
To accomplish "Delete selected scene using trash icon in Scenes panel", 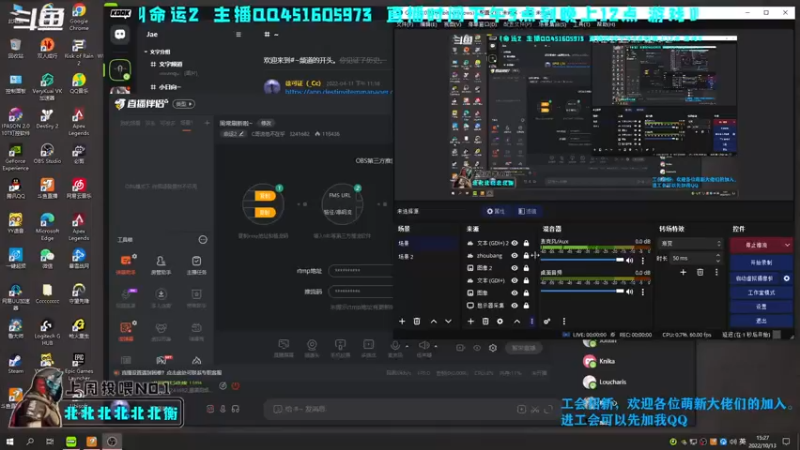I will [x=417, y=321].
